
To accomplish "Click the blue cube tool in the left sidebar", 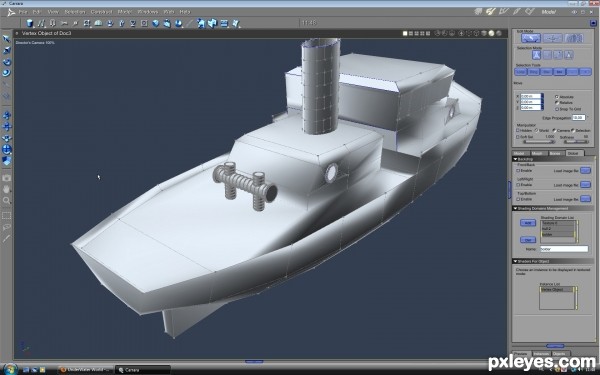I will point(7,161).
